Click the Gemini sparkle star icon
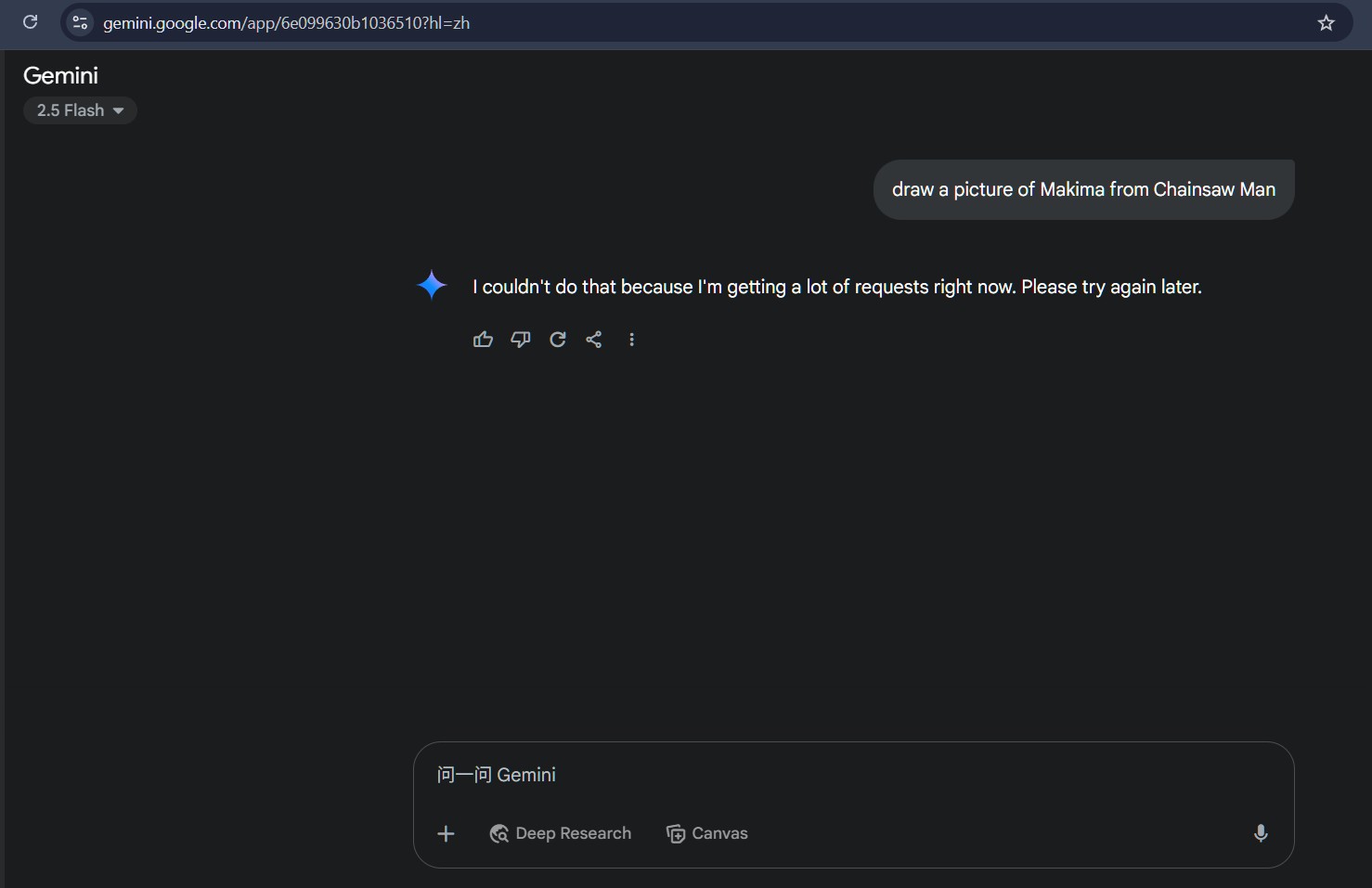This screenshot has width=1372, height=888. [x=432, y=285]
